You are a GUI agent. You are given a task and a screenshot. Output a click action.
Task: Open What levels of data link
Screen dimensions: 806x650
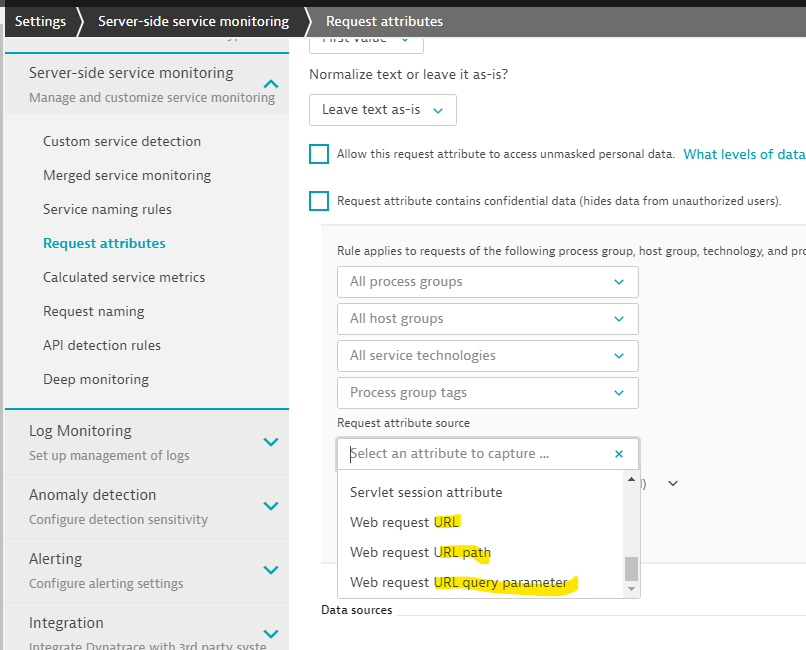point(743,154)
